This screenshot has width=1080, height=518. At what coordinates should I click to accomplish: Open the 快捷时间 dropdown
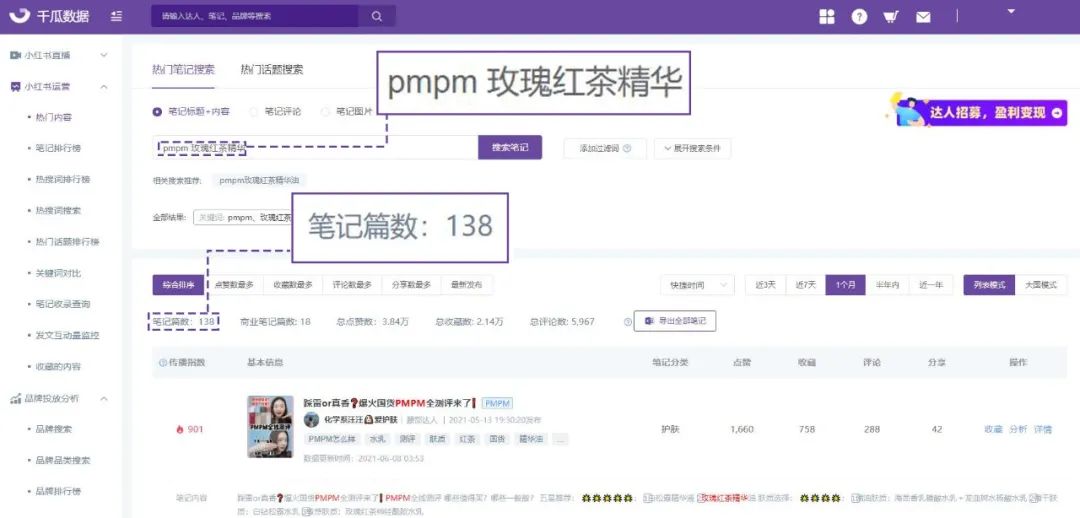(x=697, y=284)
